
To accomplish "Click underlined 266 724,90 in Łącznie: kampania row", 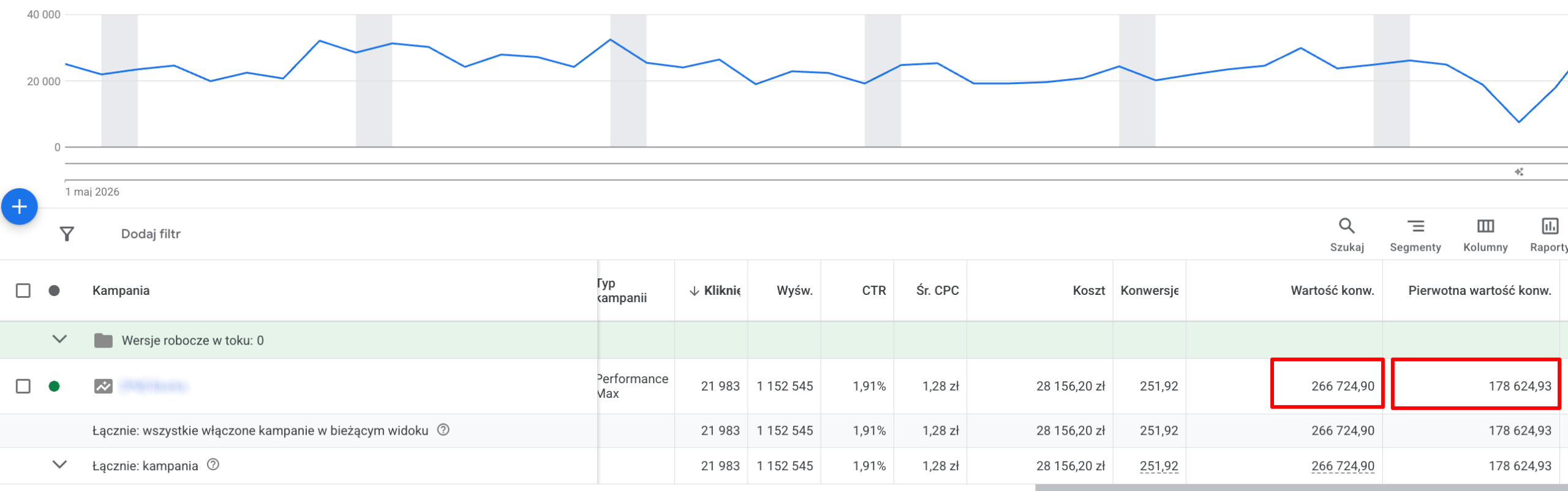I will [x=1343, y=466].
